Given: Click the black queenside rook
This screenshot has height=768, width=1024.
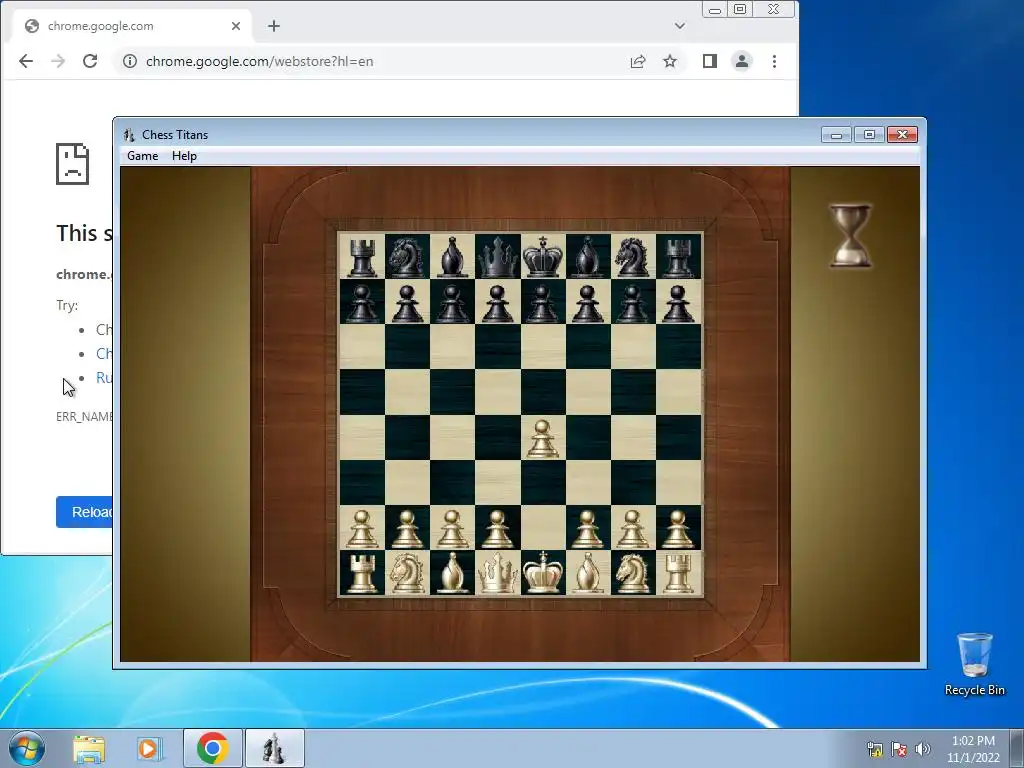Looking at the screenshot, I should [362, 257].
